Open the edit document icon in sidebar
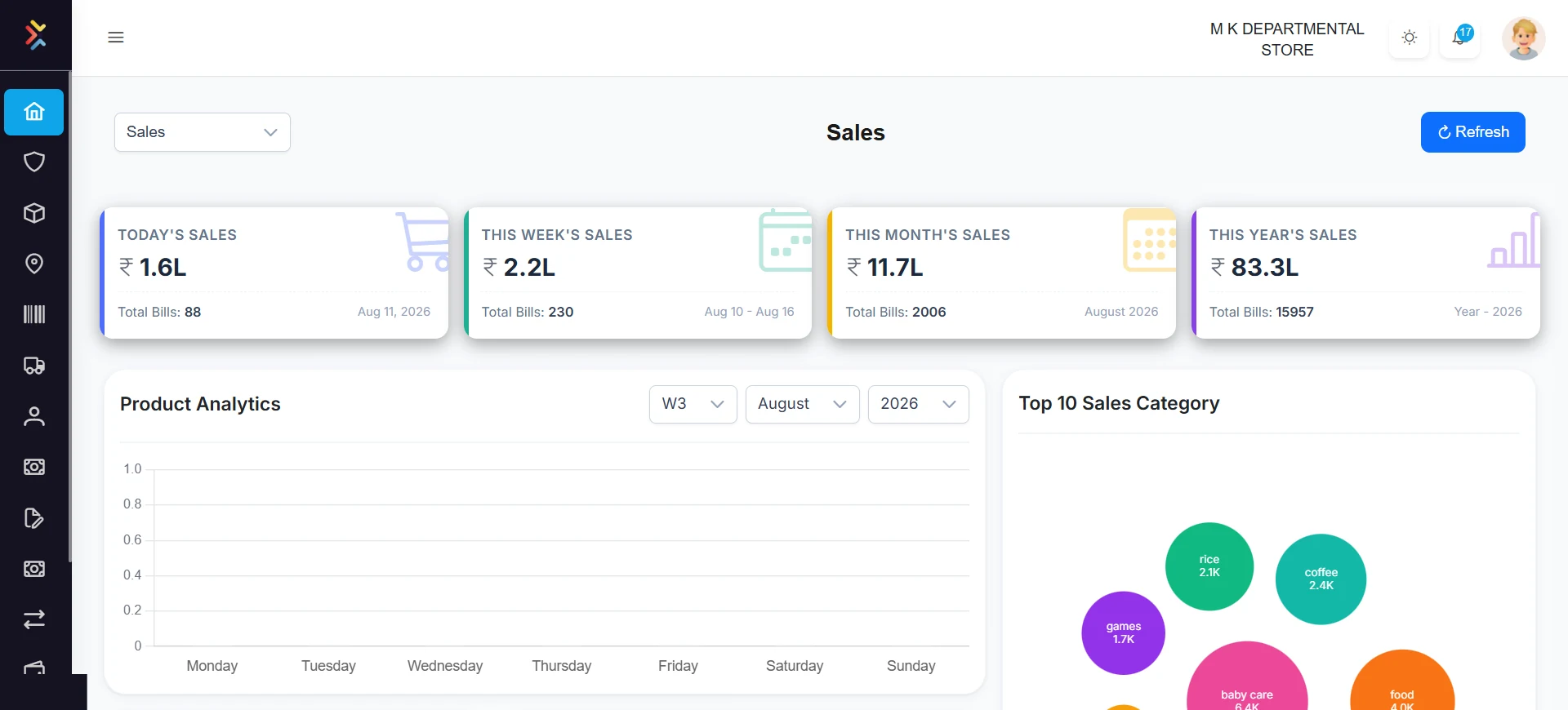The width and height of the screenshot is (1568, 710). [x=34, y=518]
